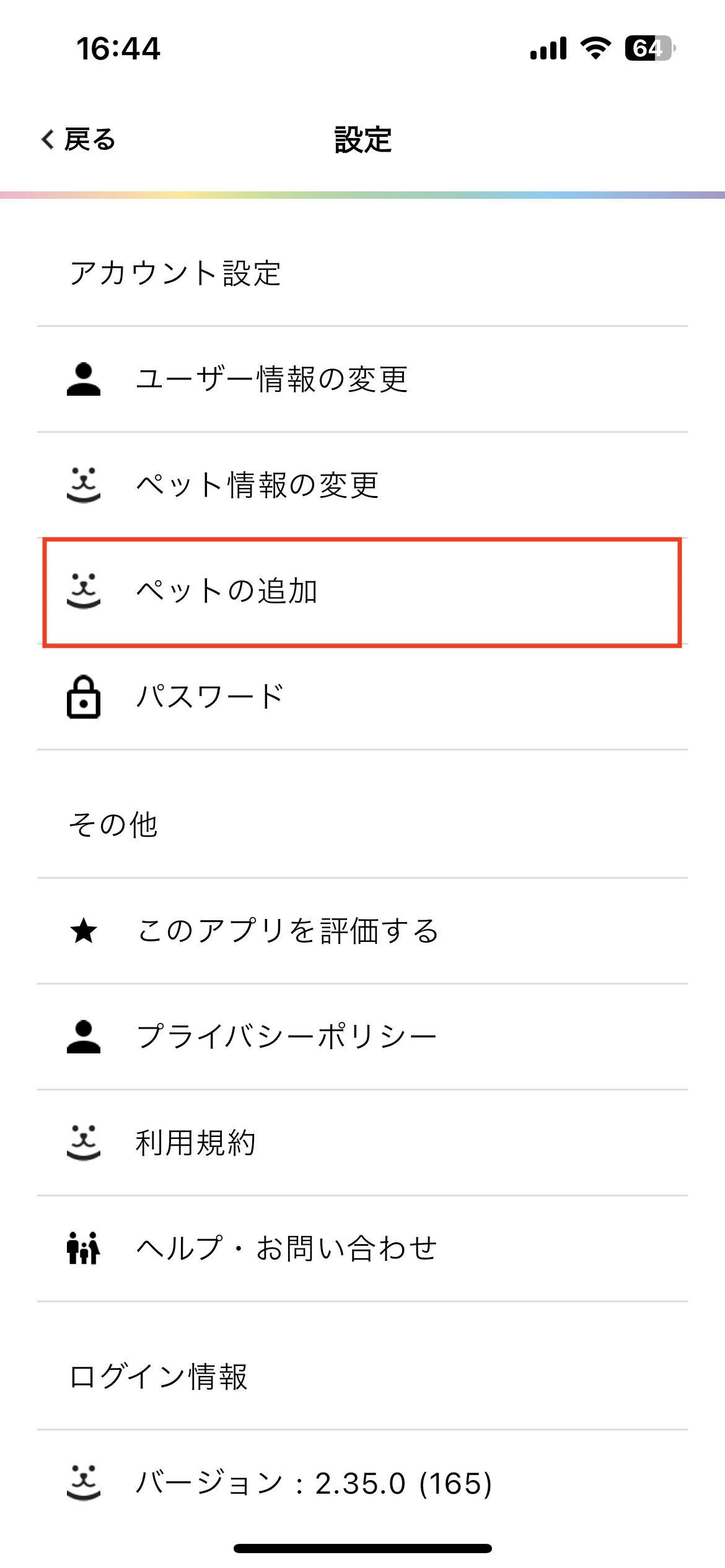Go back with the 戻る button
Screen dimensions: 725x1568
pos(89,139)
